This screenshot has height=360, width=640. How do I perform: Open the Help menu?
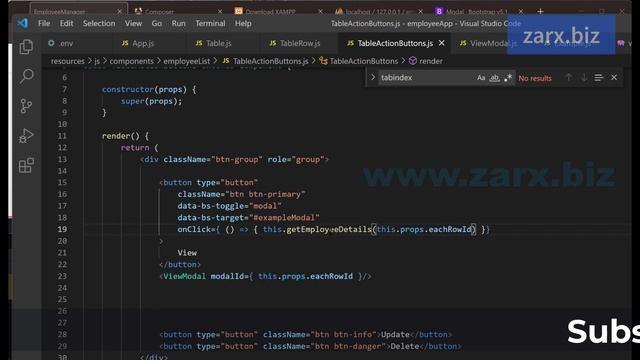pos(243,23)
